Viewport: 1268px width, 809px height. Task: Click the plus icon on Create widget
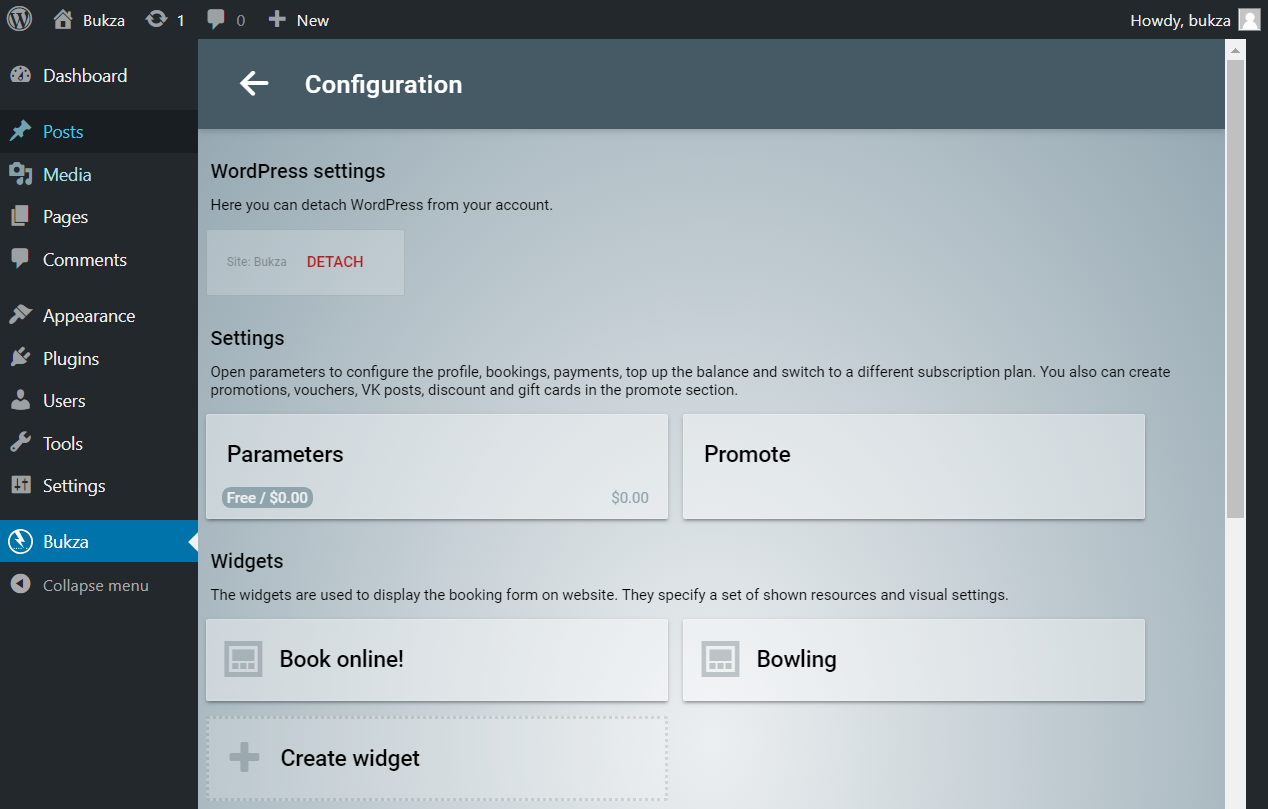[244, 758]
